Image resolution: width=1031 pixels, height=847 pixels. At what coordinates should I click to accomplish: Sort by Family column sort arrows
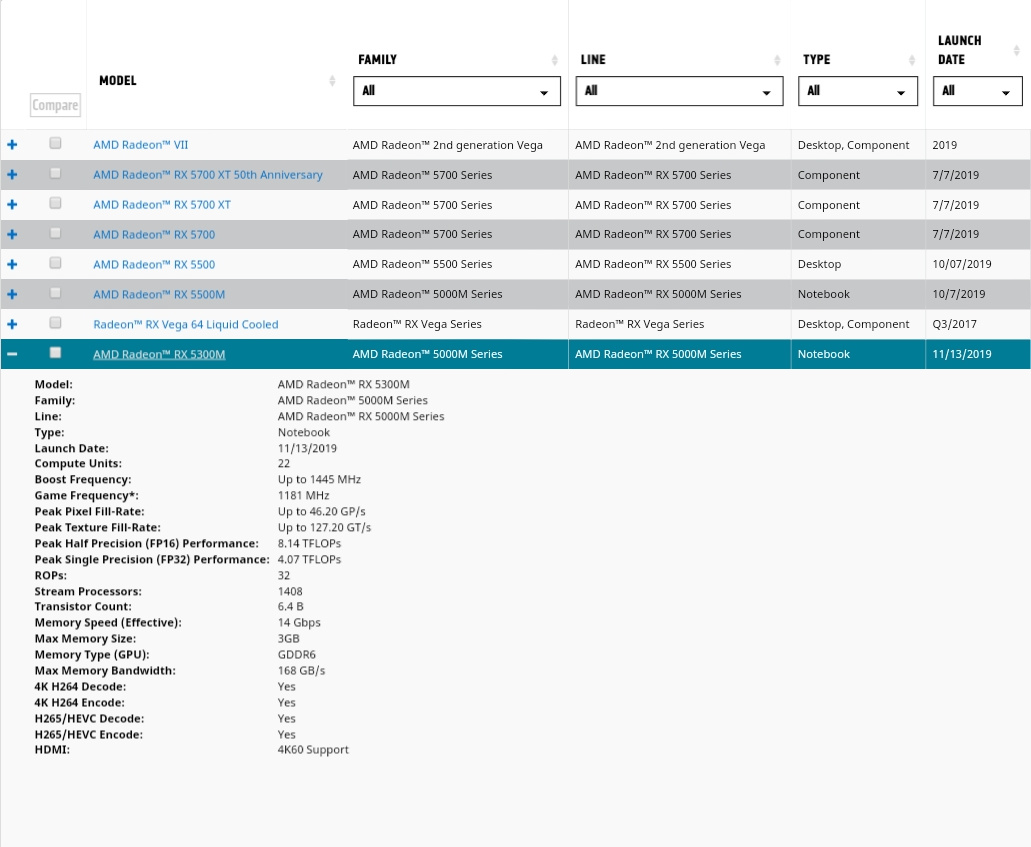pos(554,60)
